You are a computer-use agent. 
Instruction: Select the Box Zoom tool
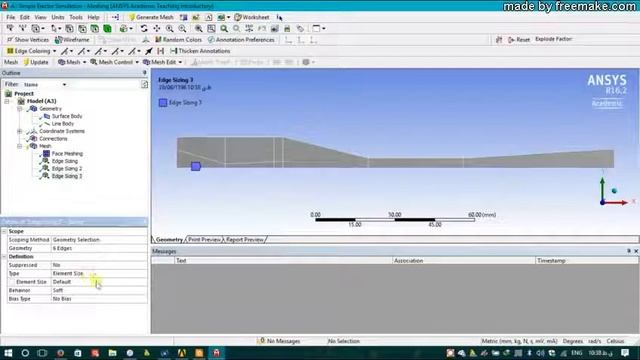coord(182,29)
